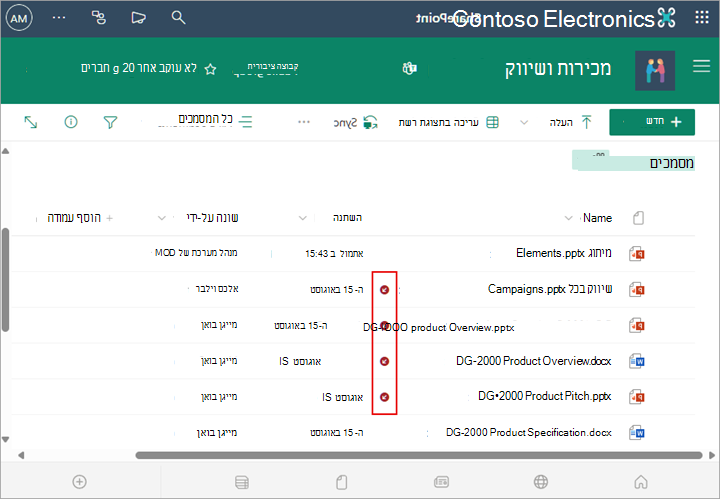This screenshot has height=499, width=720.
Task: Click the horizontal scrollbar thumb
Action: [419, 455]
